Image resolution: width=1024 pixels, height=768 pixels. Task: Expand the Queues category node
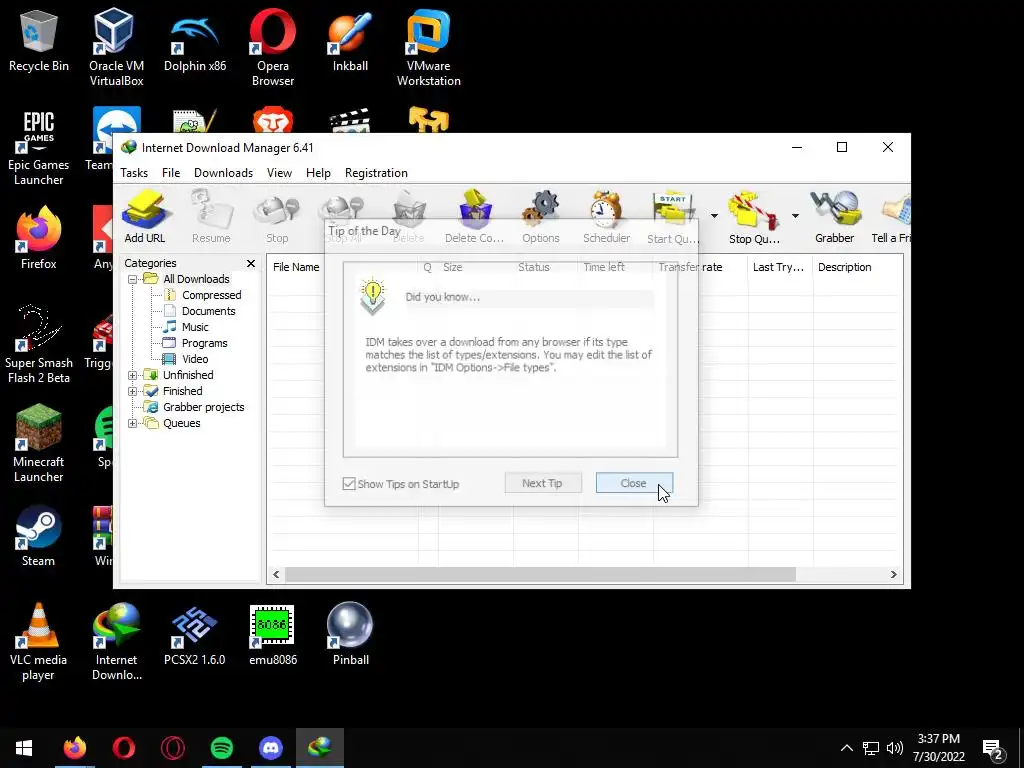pyautogui.click(x=133, y=423)
